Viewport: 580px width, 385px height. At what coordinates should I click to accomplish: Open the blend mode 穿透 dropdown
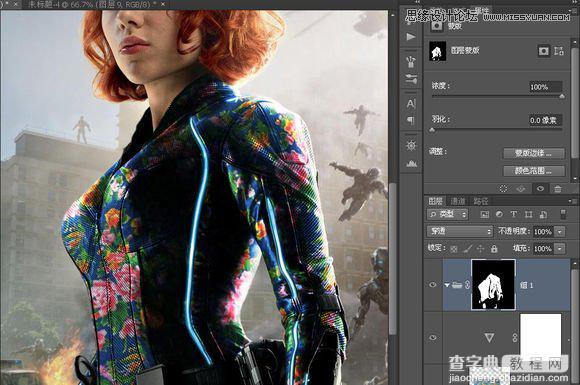click(x=460, y=232)
